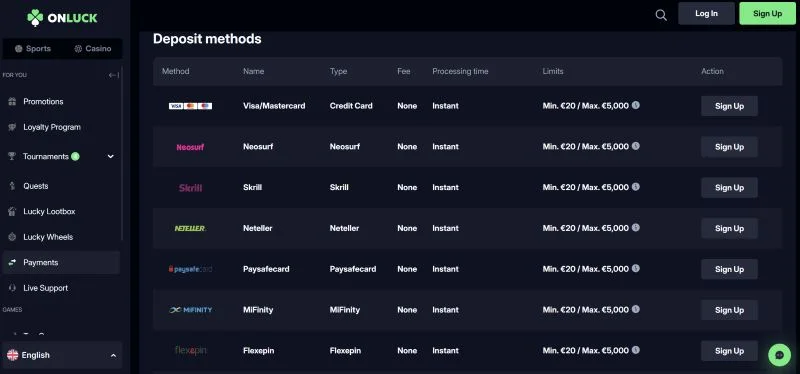The image size is (800, 374).
Task: Click the flexepin logo
Action: click(x=190, y=351)
